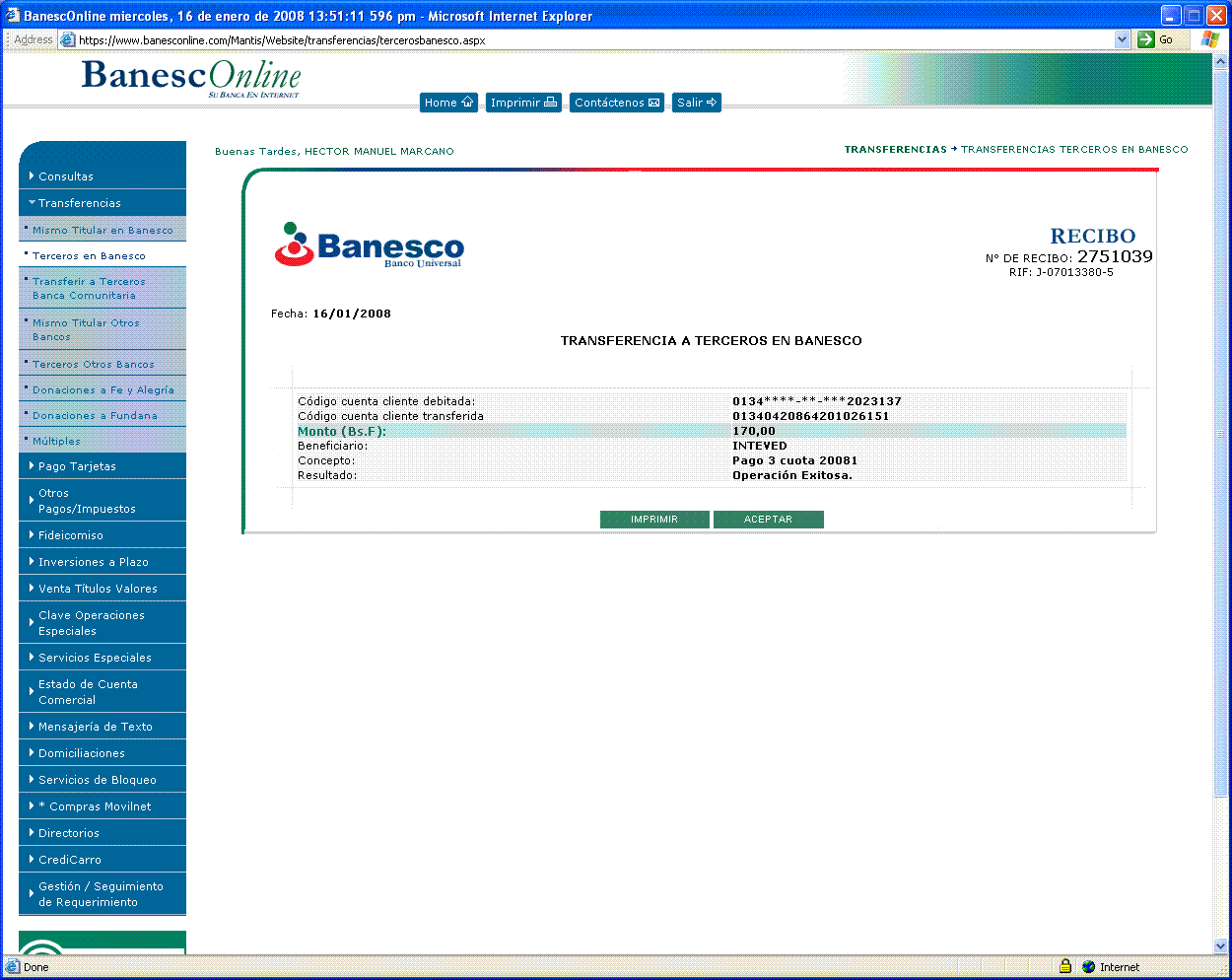Expand Inversiones a Plazo menu

(103, 562)
